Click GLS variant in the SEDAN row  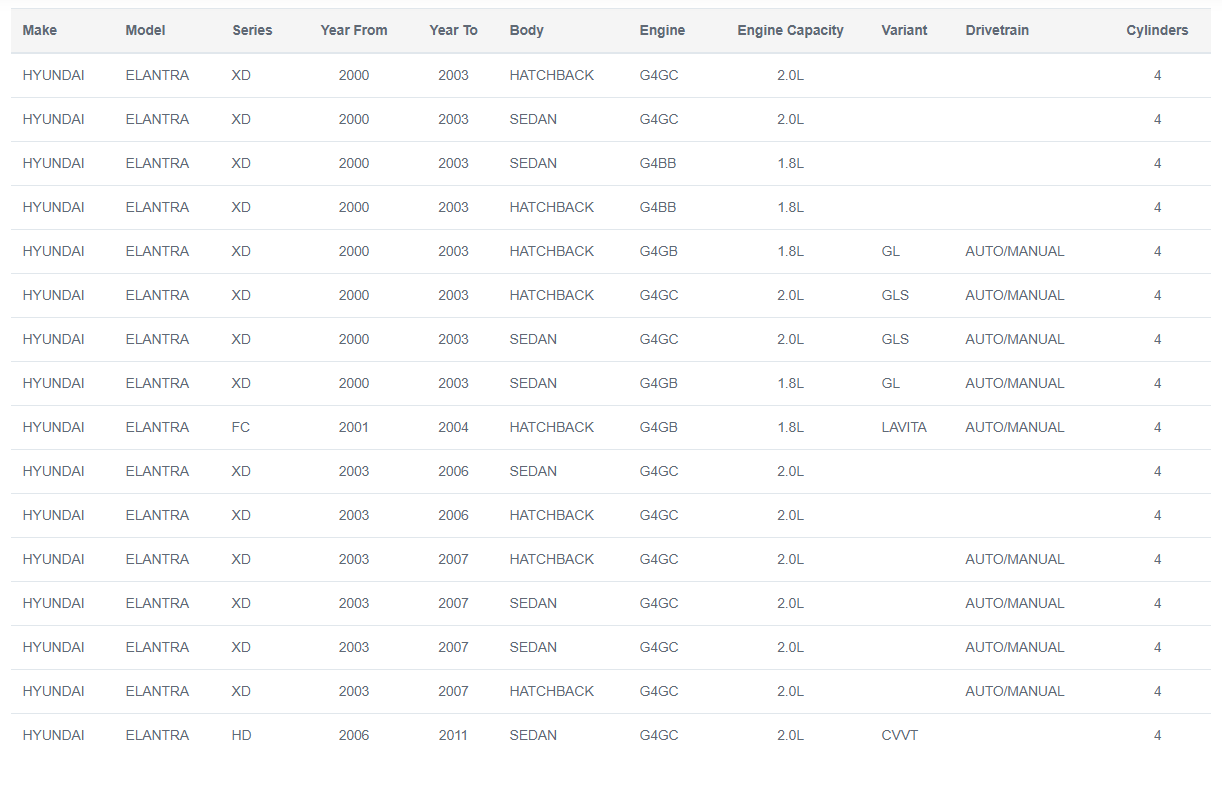pyautogui.click(x=895, y=339)
